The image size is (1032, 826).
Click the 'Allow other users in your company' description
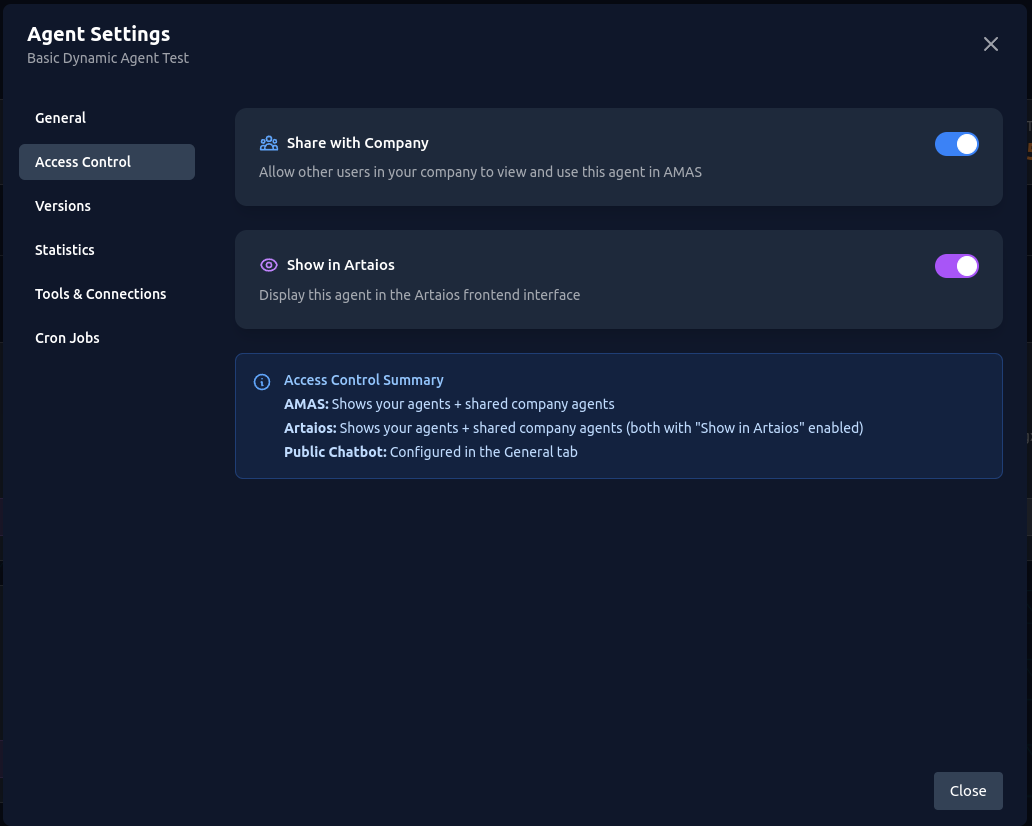click(x=480, y=172)
